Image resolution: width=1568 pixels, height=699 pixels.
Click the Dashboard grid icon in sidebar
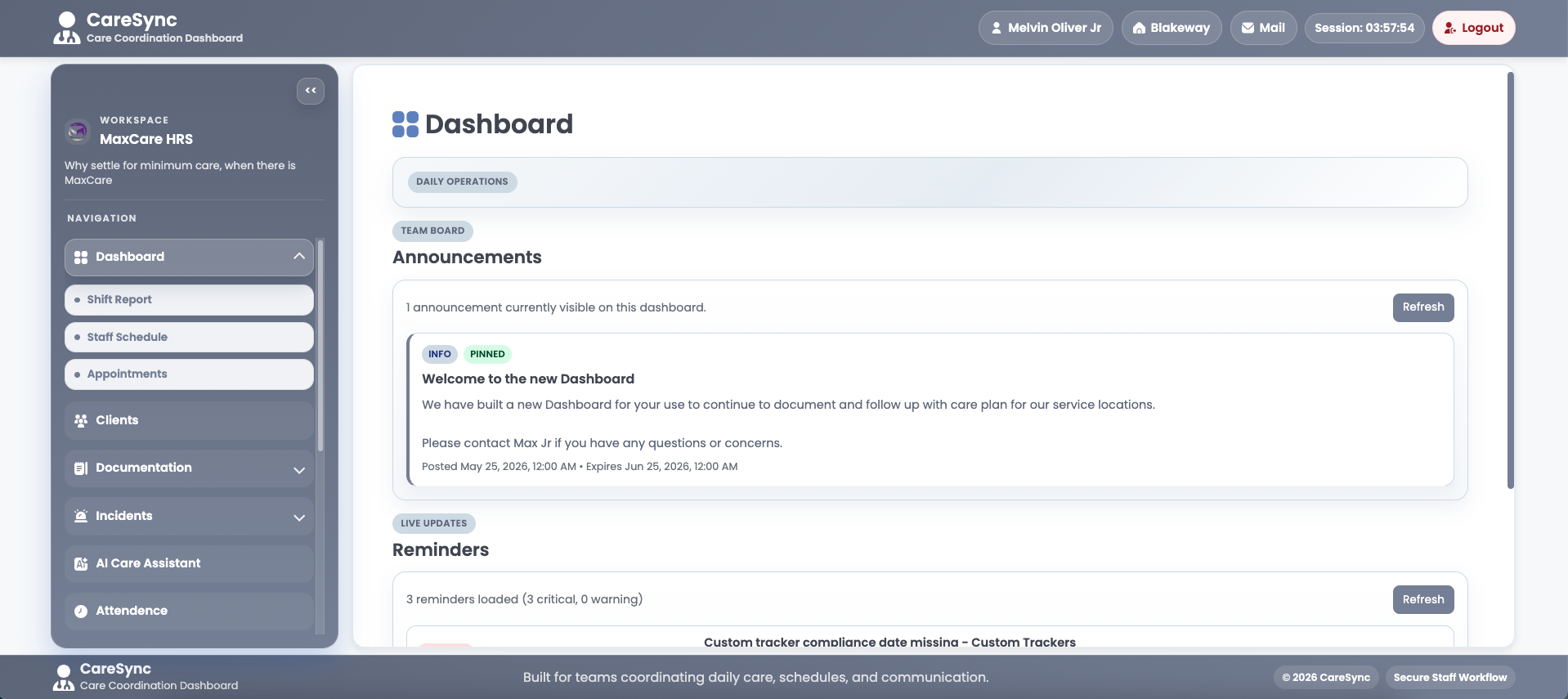click(81, 258)
